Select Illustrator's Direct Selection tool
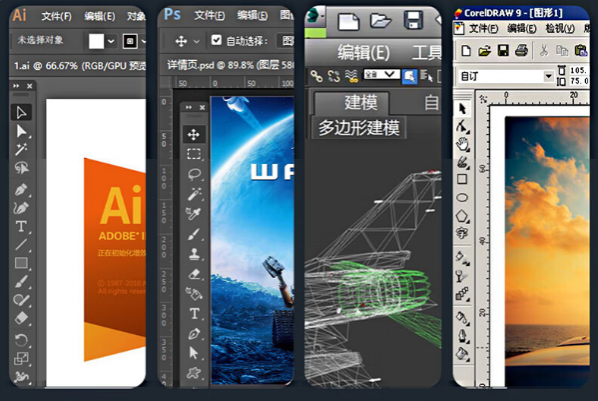This screenshot has height=401, width=598. 21,131
